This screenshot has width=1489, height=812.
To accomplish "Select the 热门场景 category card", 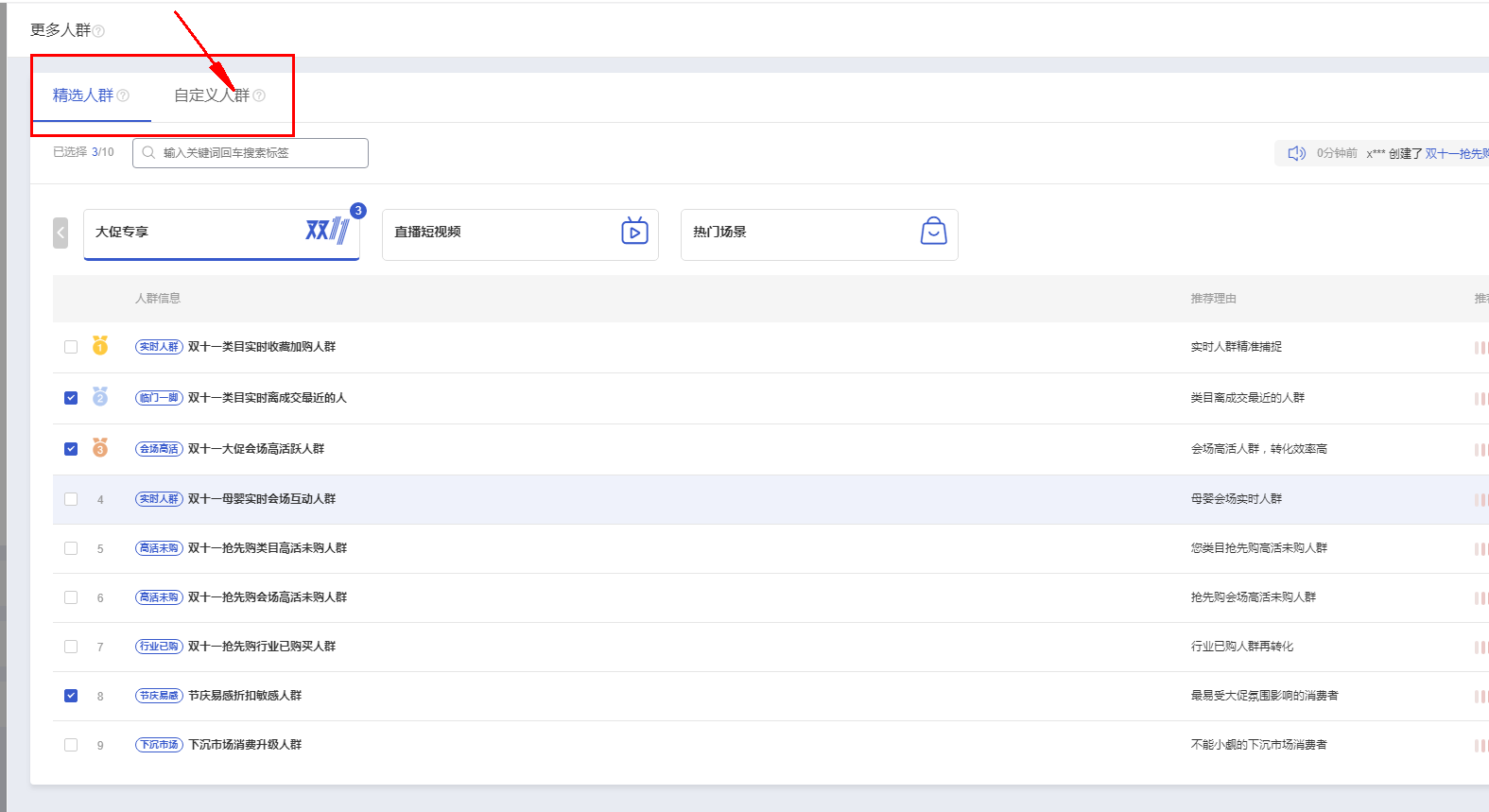I will pyautogui.click(x=820, y=234).
